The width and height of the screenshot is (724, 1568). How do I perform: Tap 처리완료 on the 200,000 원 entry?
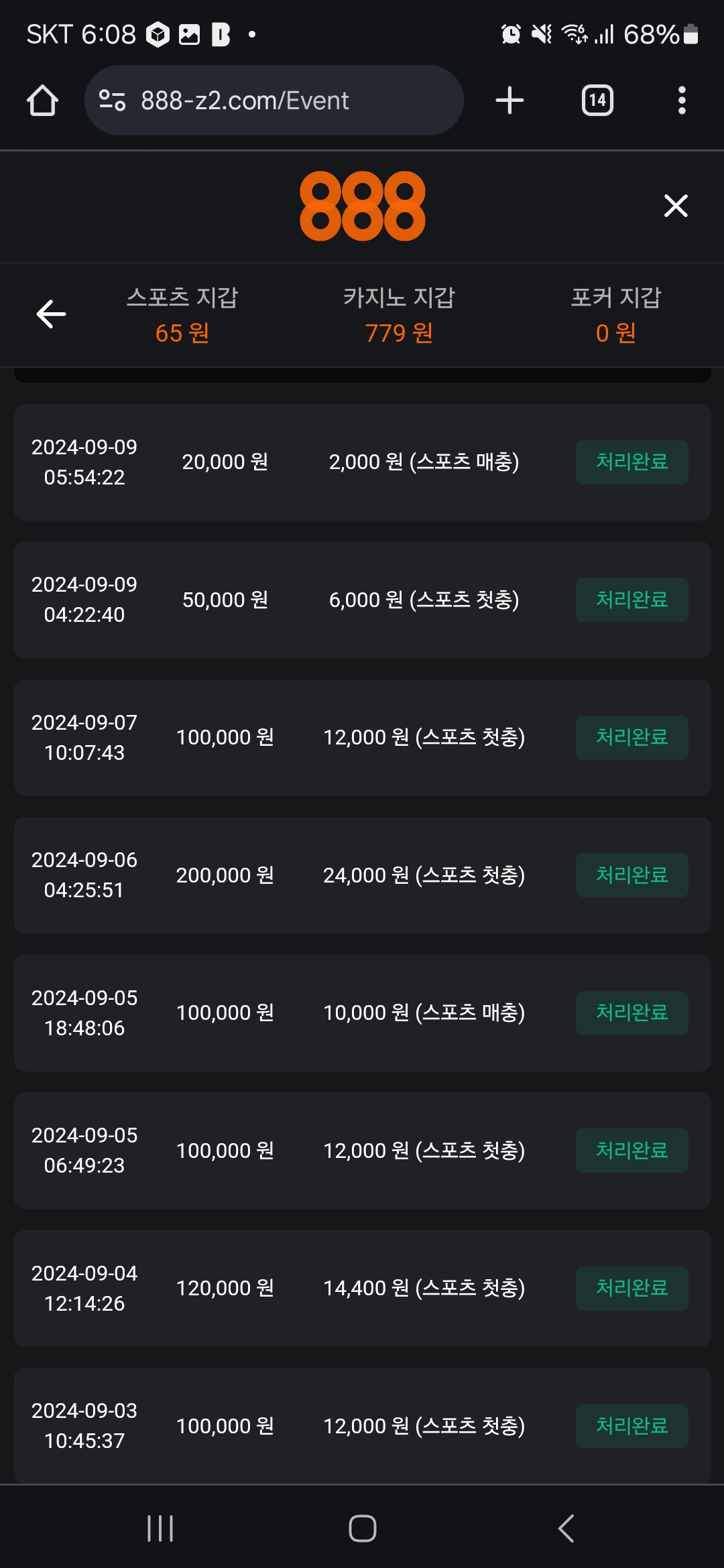pos(631,875)
